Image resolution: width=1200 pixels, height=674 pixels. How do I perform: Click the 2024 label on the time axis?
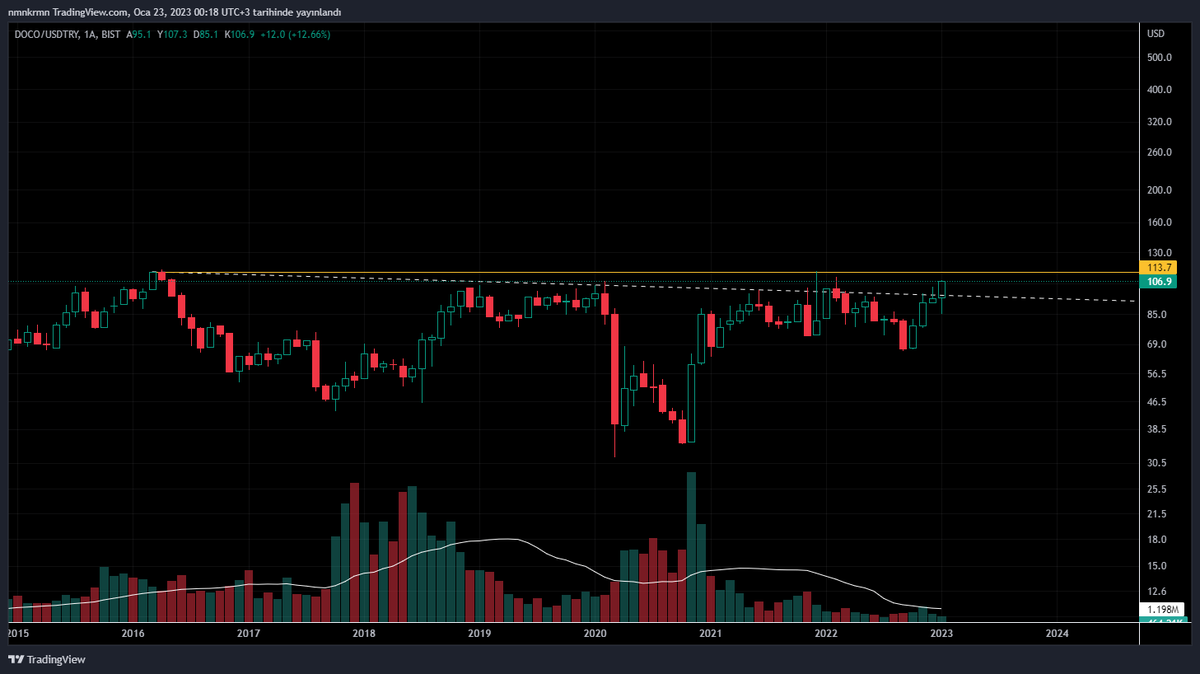pos(1057,633)
